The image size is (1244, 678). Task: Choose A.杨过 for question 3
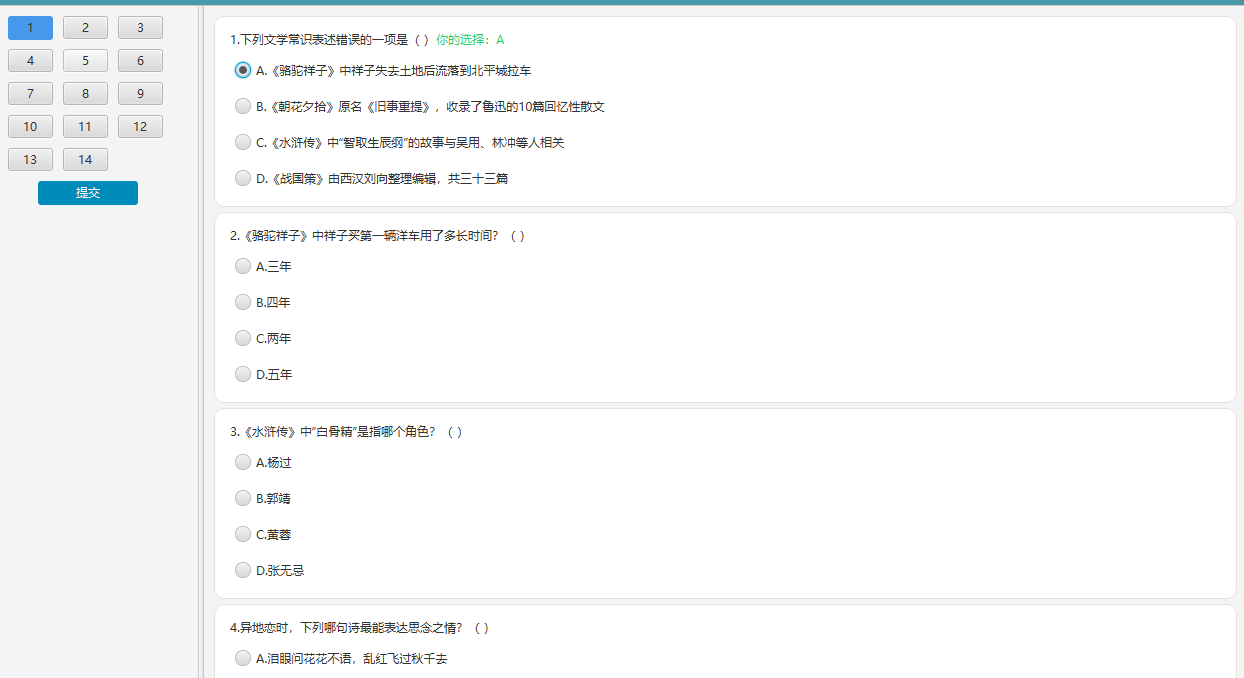(243, 462)
